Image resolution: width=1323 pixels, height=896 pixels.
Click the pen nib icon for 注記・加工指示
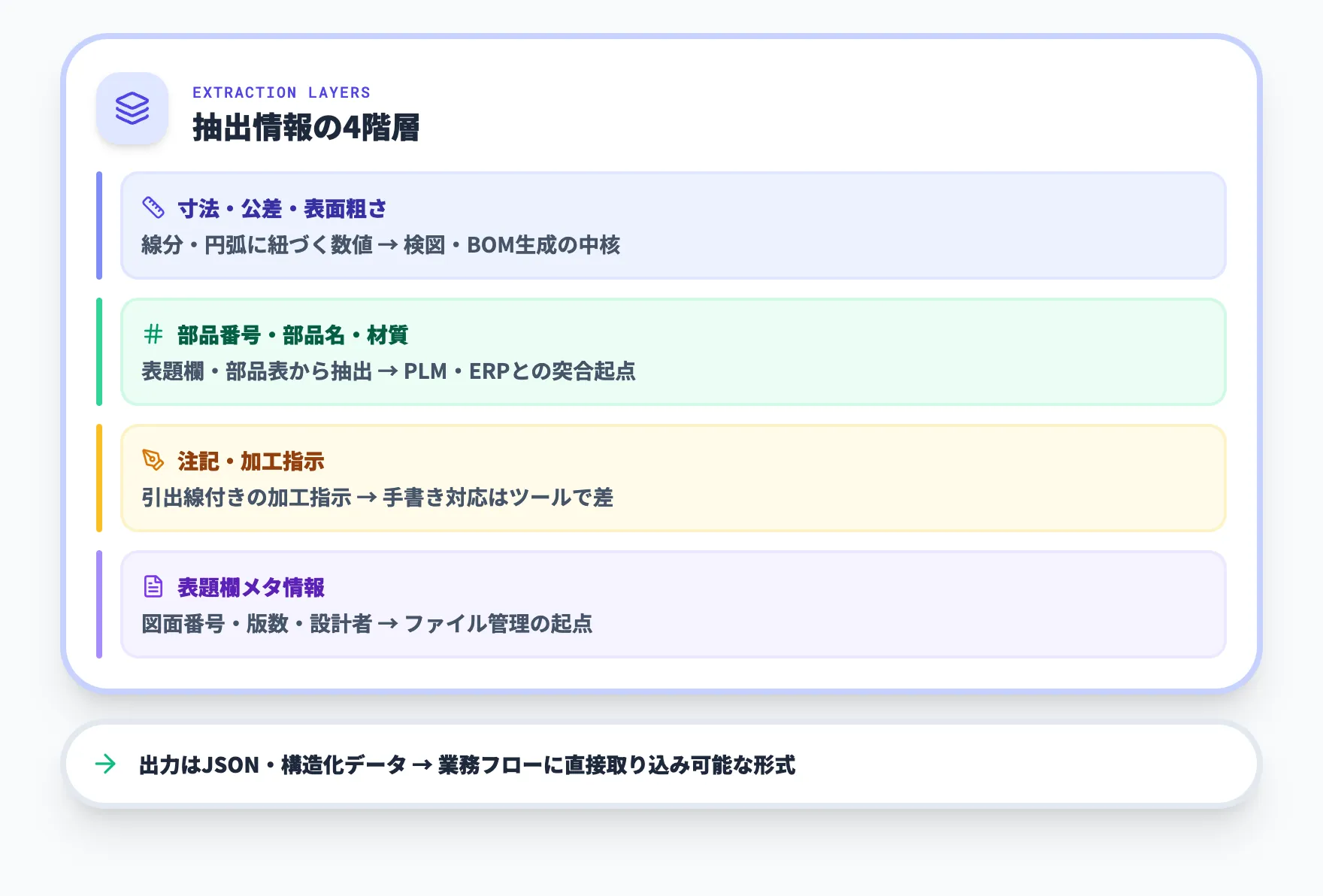pyautogui.click(x=153, y=460)
